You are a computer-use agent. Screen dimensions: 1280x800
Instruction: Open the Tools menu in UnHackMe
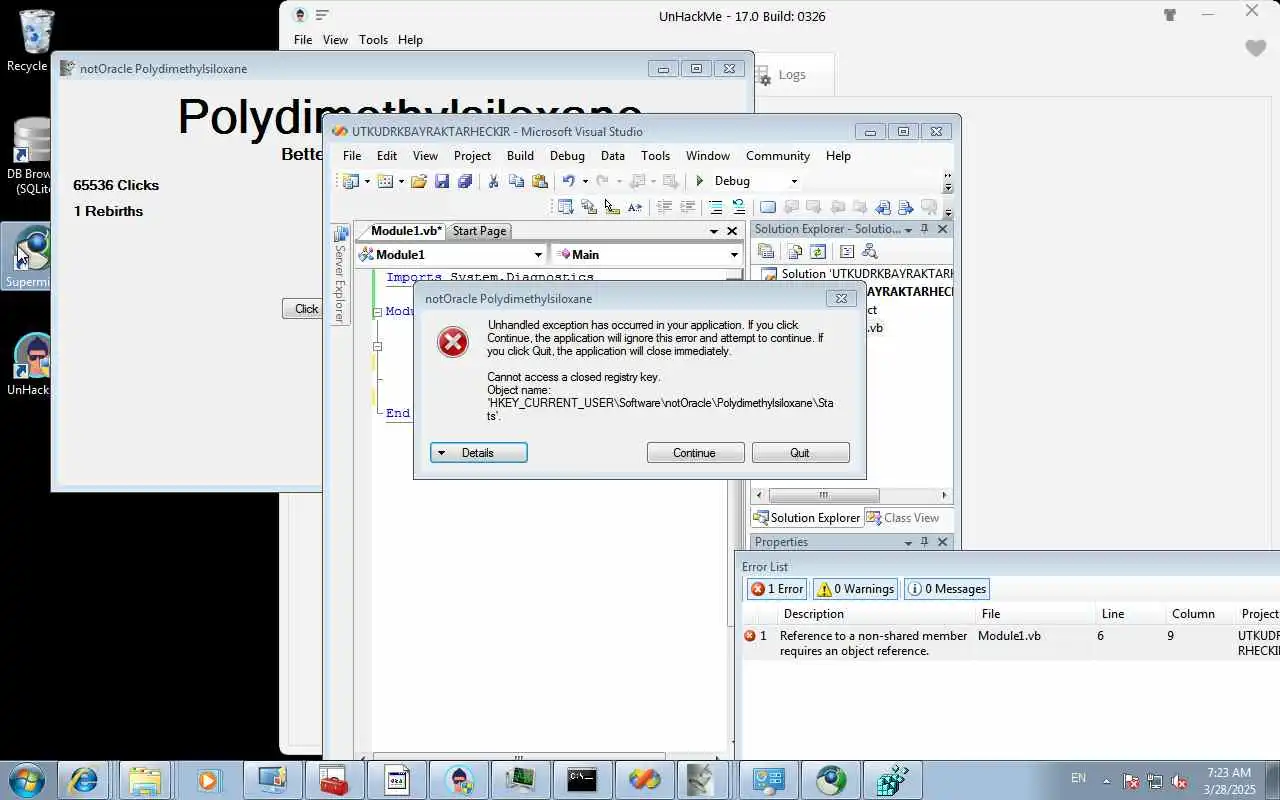pyautogui.click(x=373, y=40)
